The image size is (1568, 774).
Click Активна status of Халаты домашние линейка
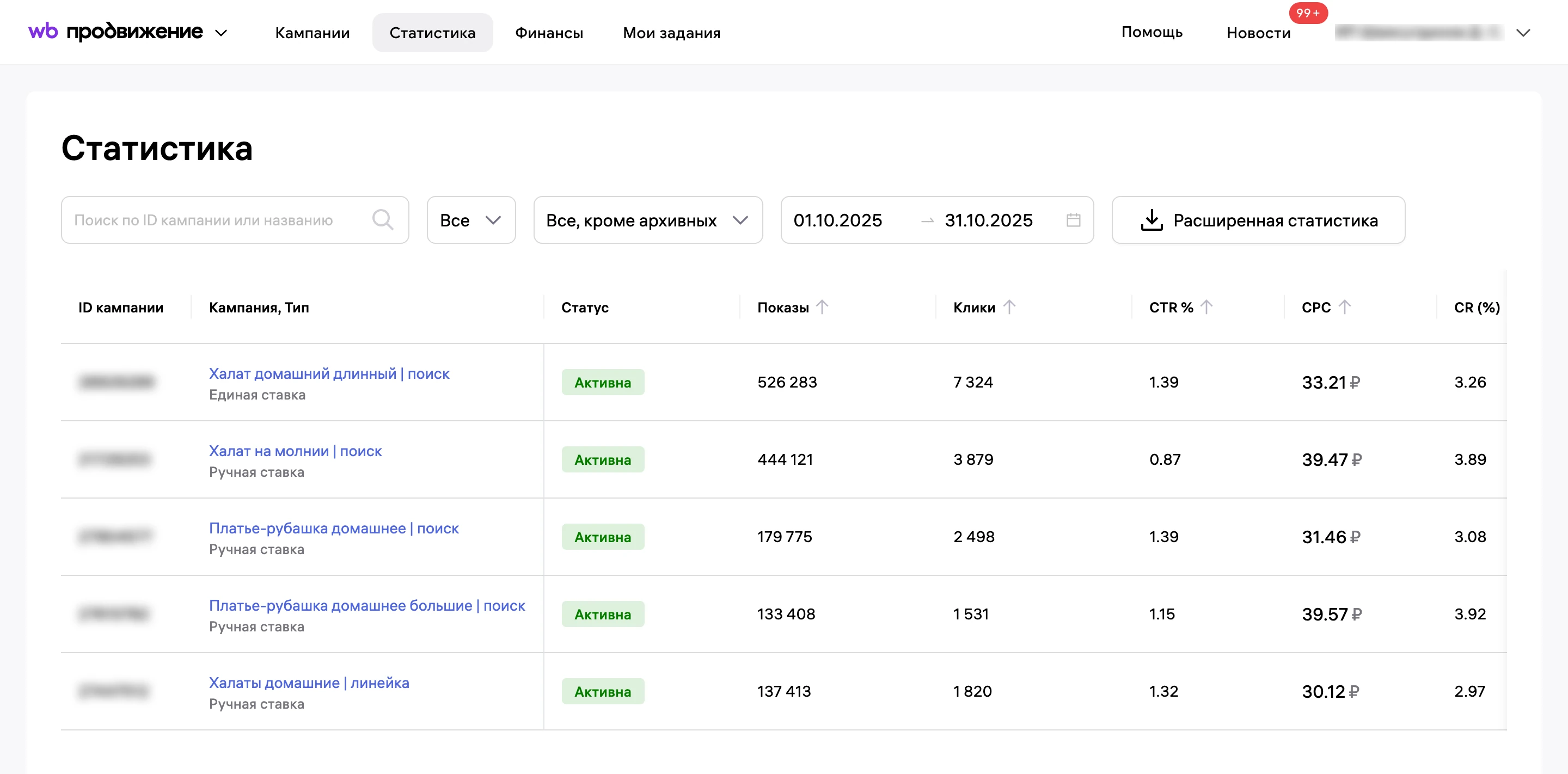pos(603,691)
